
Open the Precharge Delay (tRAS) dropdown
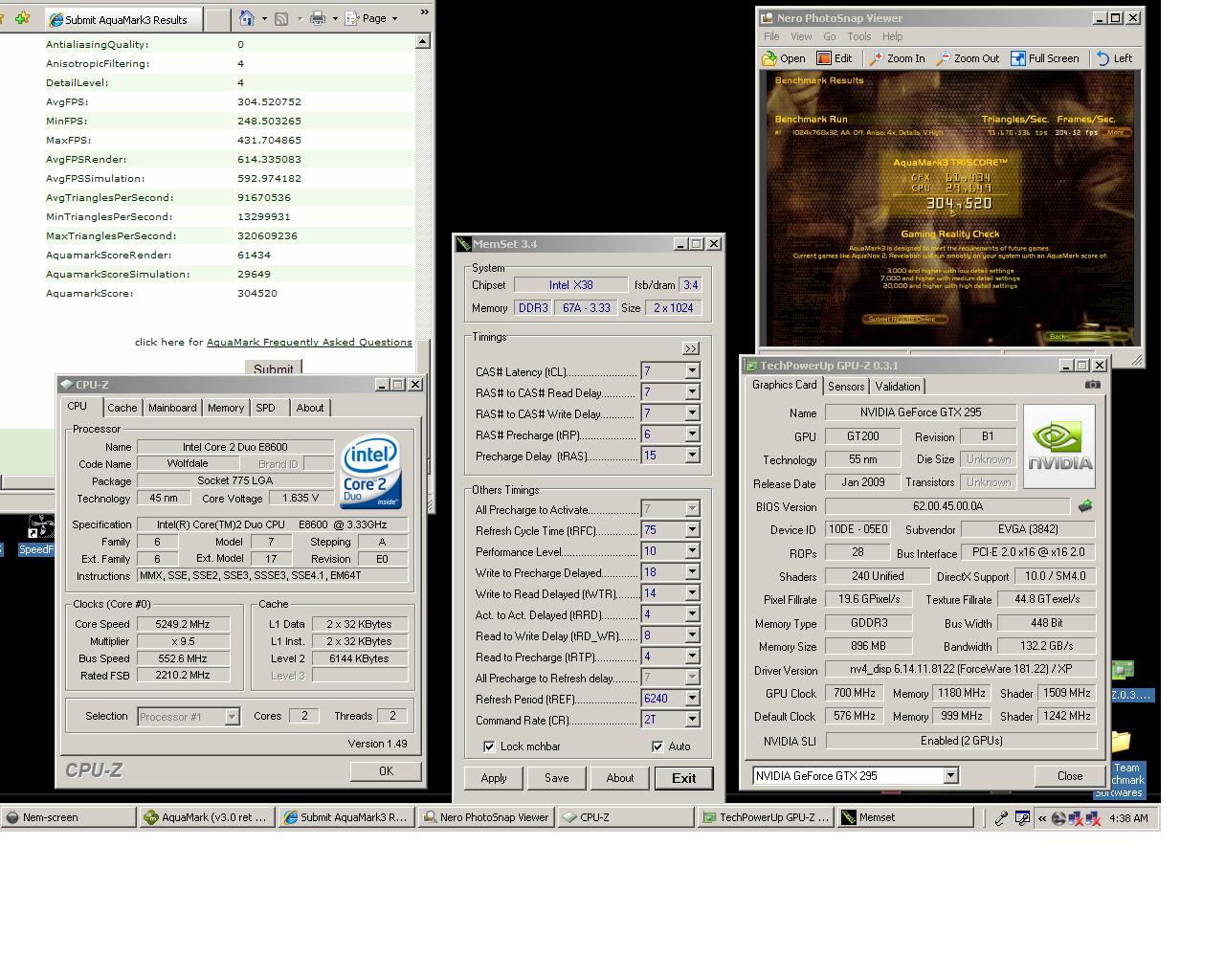692,456
